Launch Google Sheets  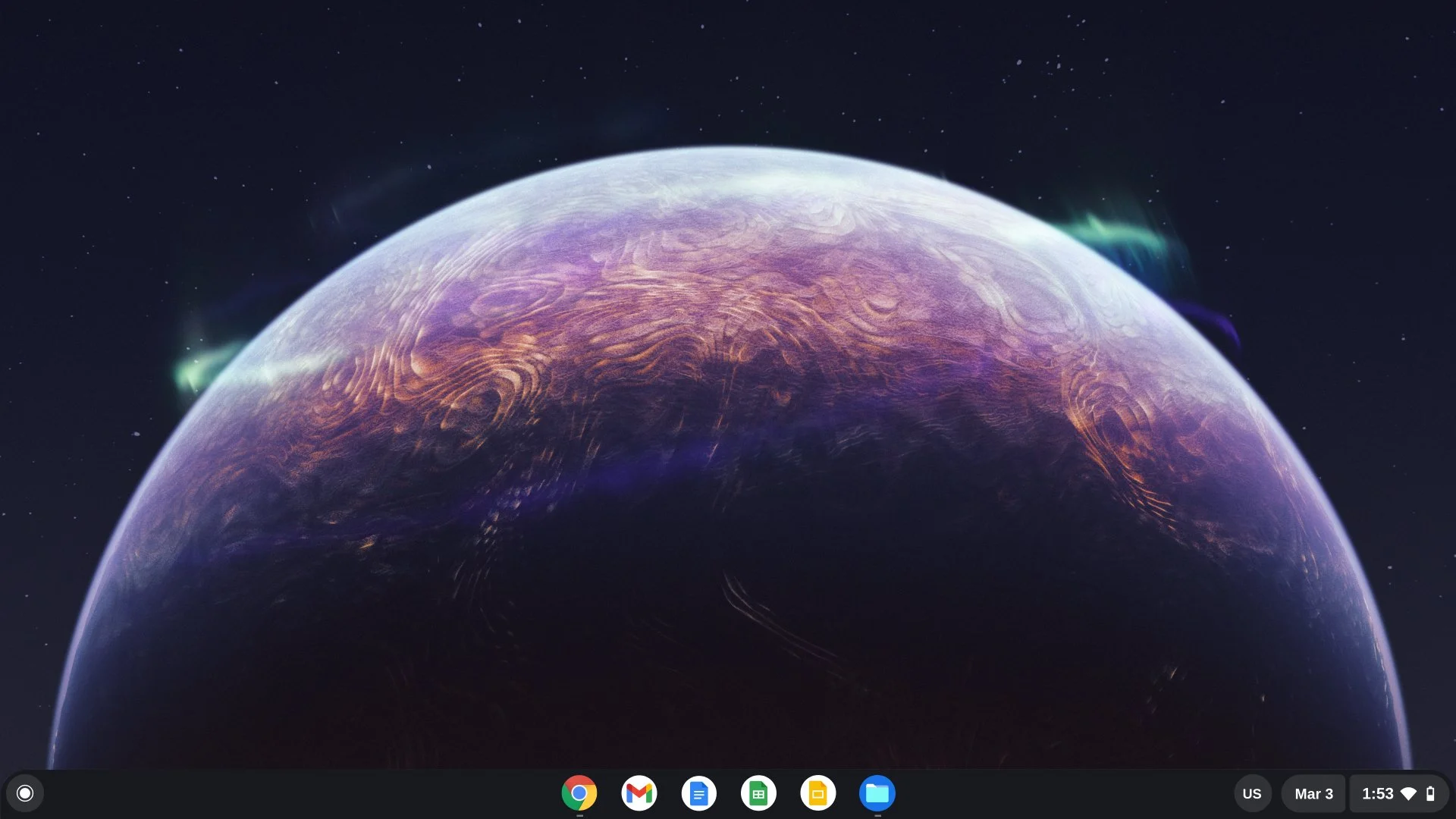click(758, 793)
